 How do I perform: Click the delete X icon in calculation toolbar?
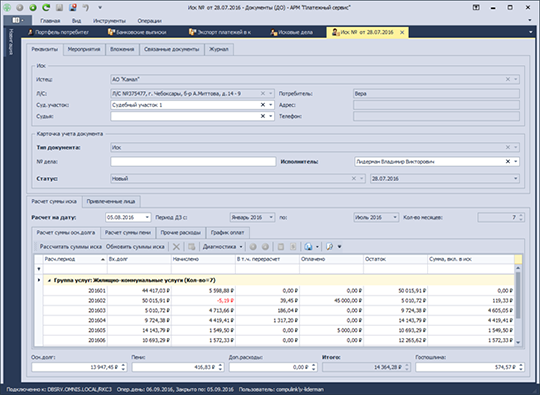click(176, 247)
